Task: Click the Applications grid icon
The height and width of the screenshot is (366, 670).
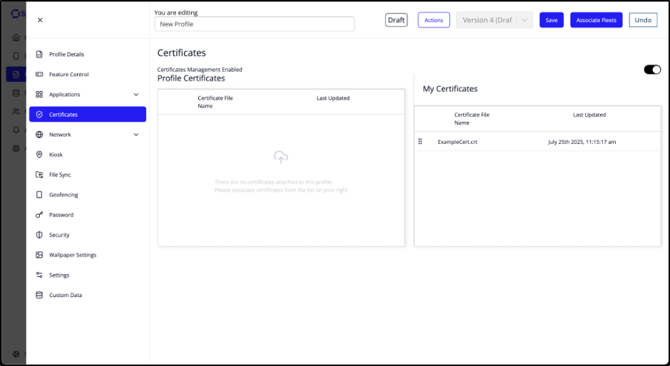Action: point(39,94)
